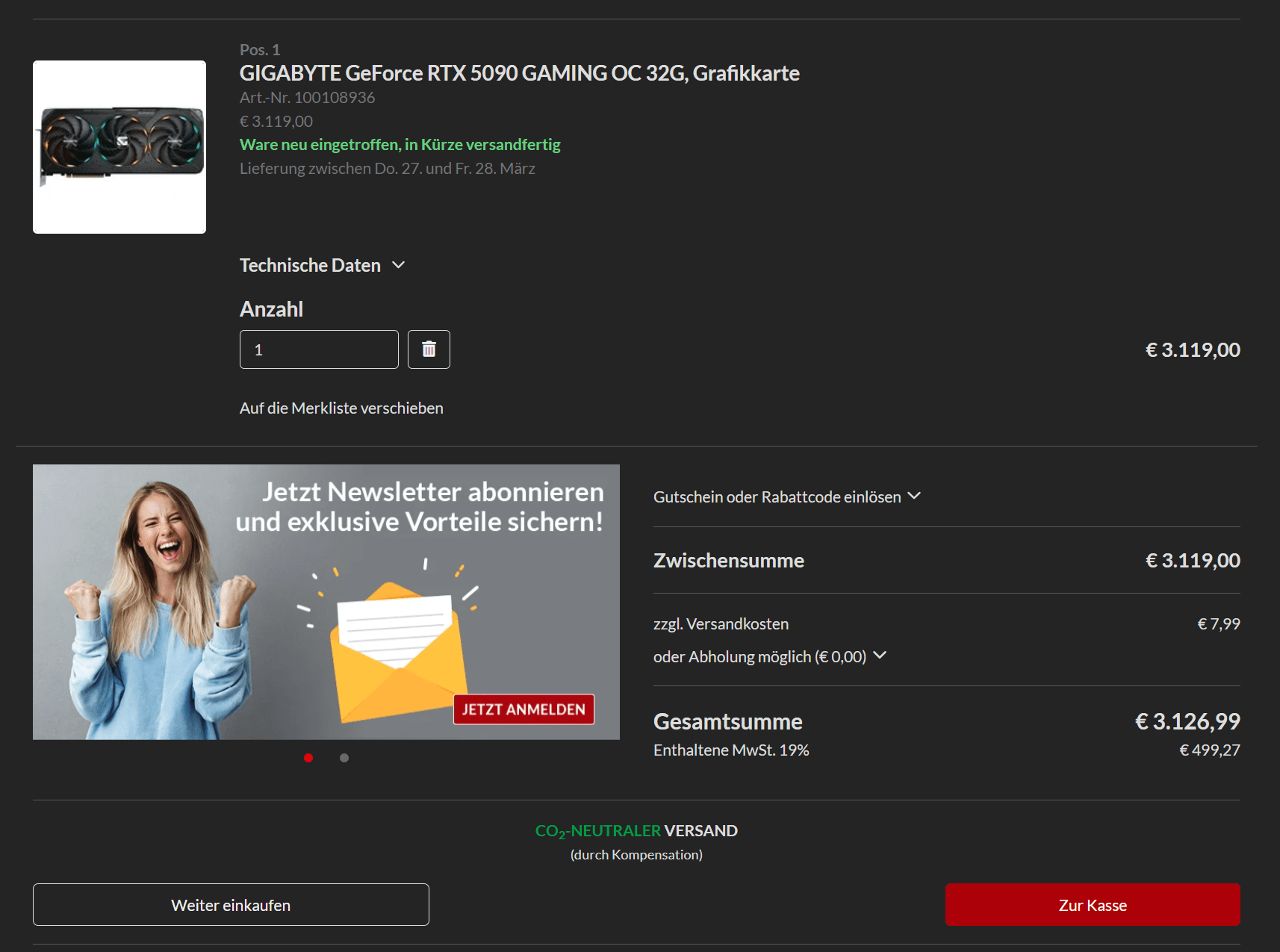1280x952 pixels.
Task: Click the included VAT amount € 499,27
Action: [1210, 750]
